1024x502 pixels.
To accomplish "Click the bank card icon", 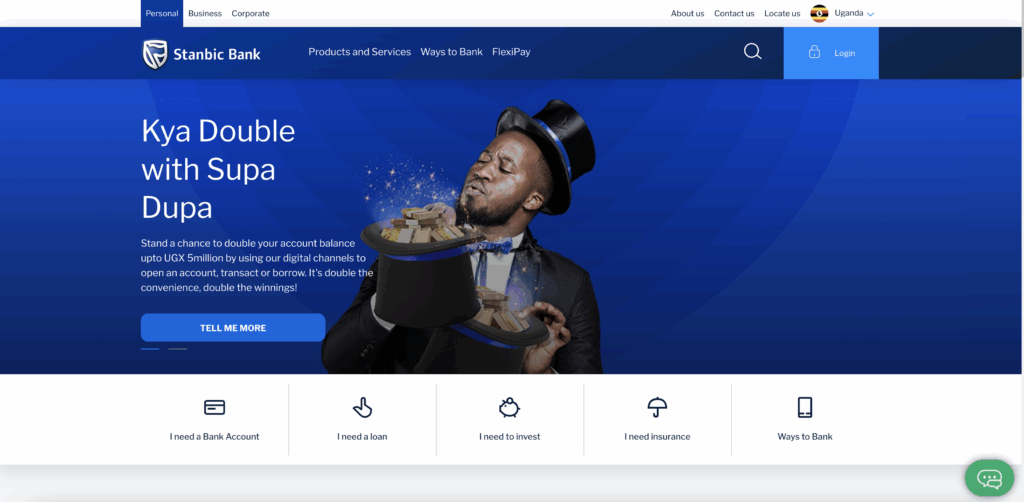I will pos(214,407).
